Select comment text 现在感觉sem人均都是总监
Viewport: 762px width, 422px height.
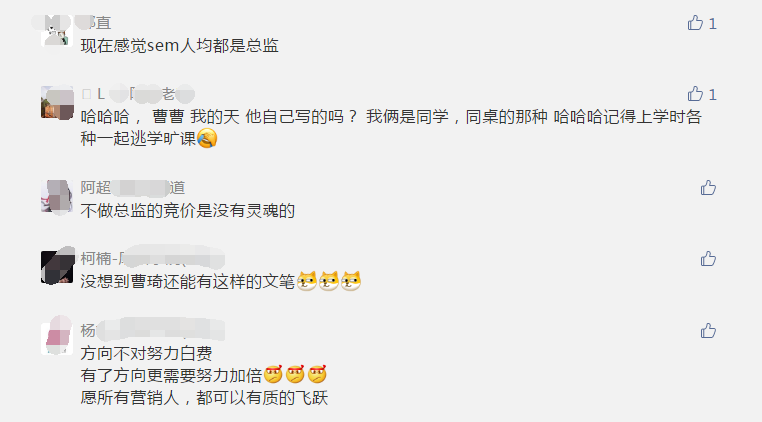pos(179,46)
